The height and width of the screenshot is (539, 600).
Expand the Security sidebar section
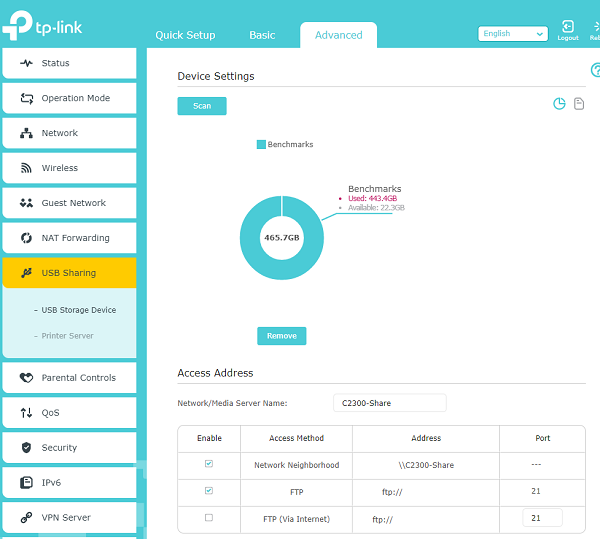(x=69, y=448)
